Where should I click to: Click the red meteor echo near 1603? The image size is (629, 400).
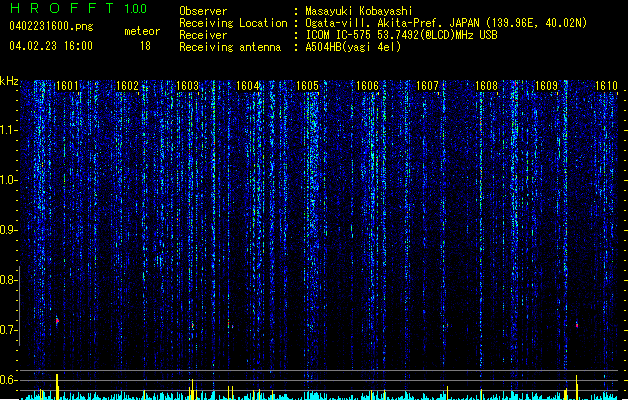(x=193, y=325)
